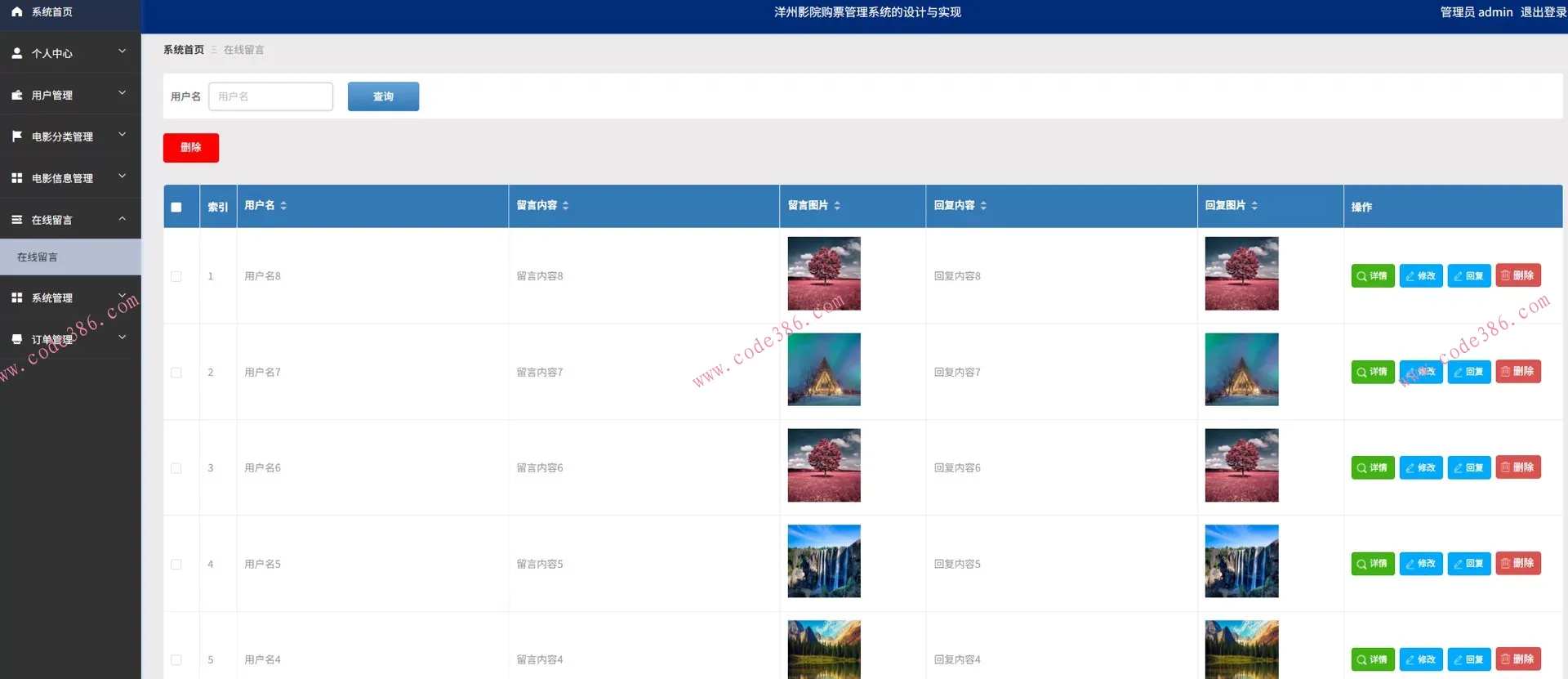Sort by 回复内容 column arrows
1568x679 pixels.
(x=983, y=206)
